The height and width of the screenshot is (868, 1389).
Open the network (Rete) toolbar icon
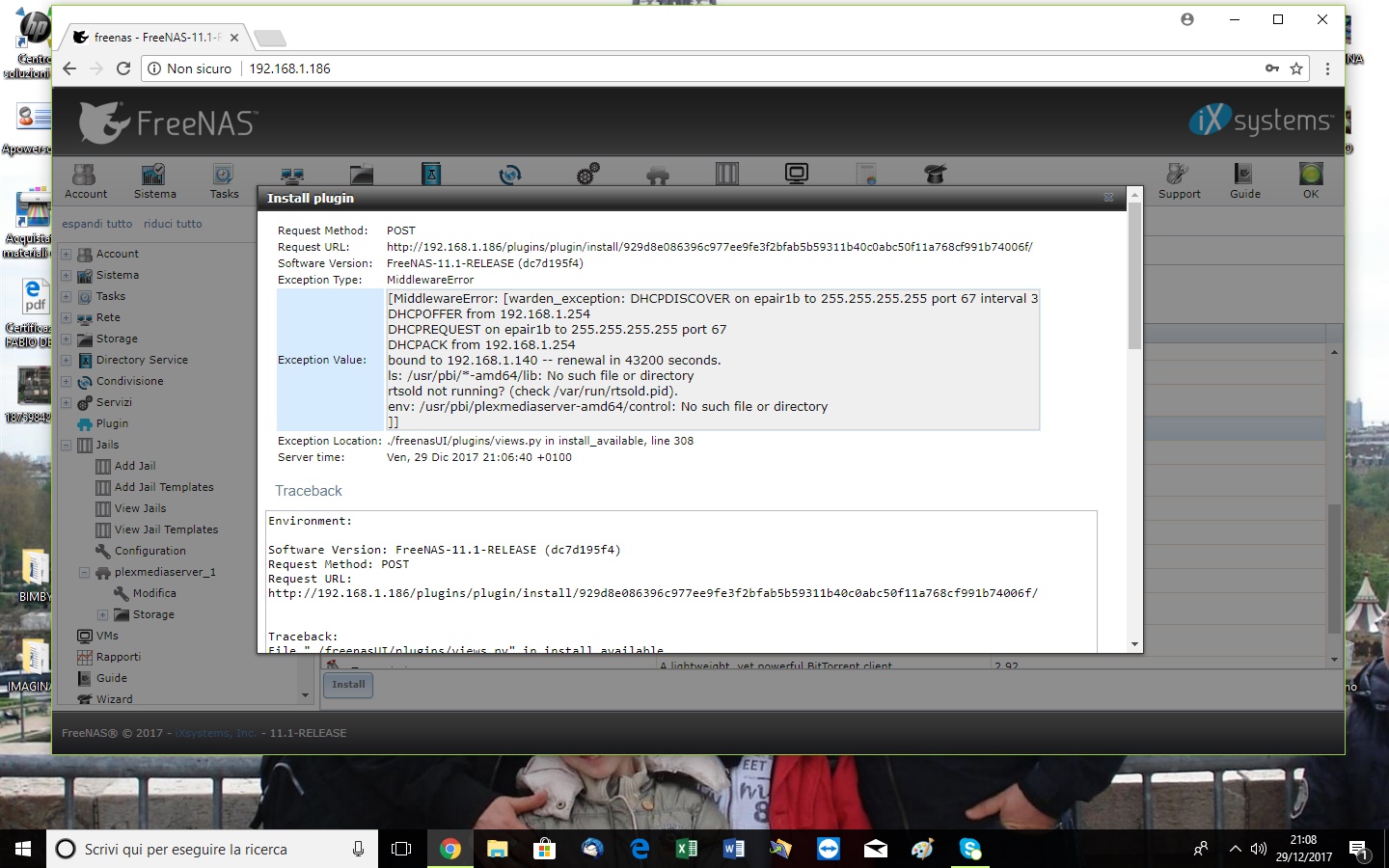pos(292,175)
